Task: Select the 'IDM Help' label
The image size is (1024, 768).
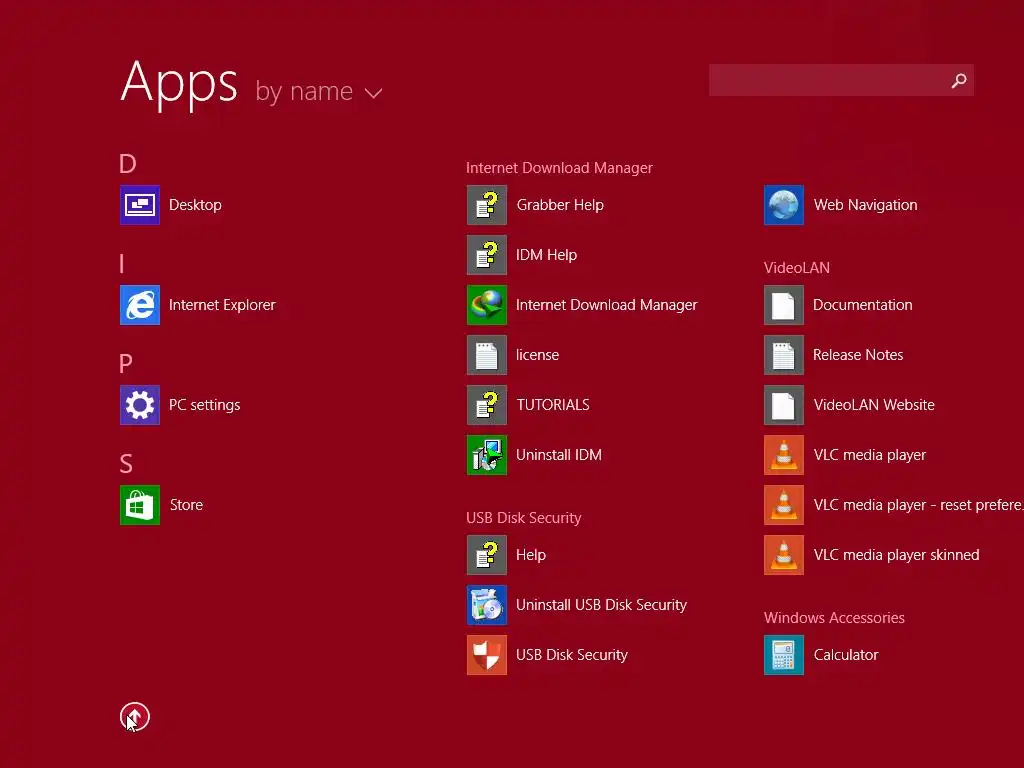Action: 547,255
